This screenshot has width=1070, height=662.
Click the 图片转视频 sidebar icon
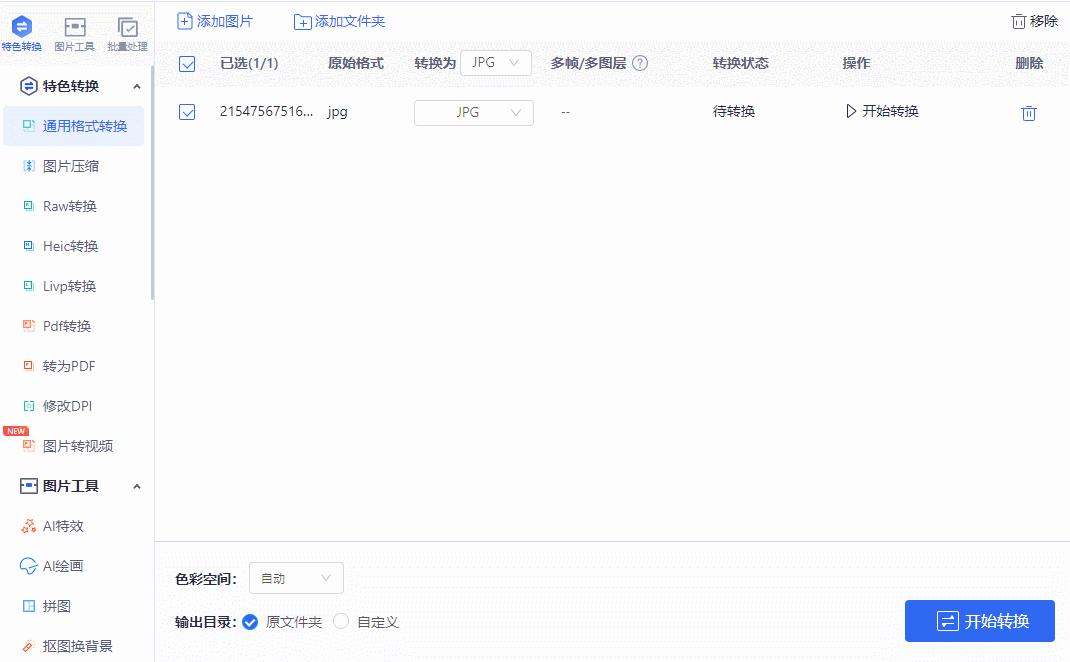(x=29, y=446)
